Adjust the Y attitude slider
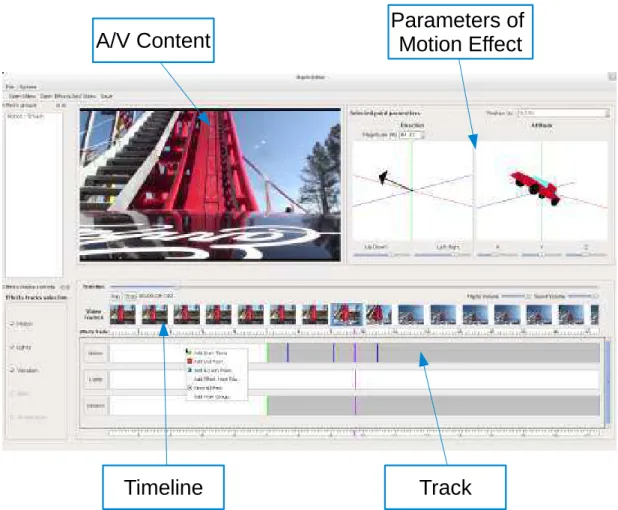This screenshot has height=510, width=618. 542,255
